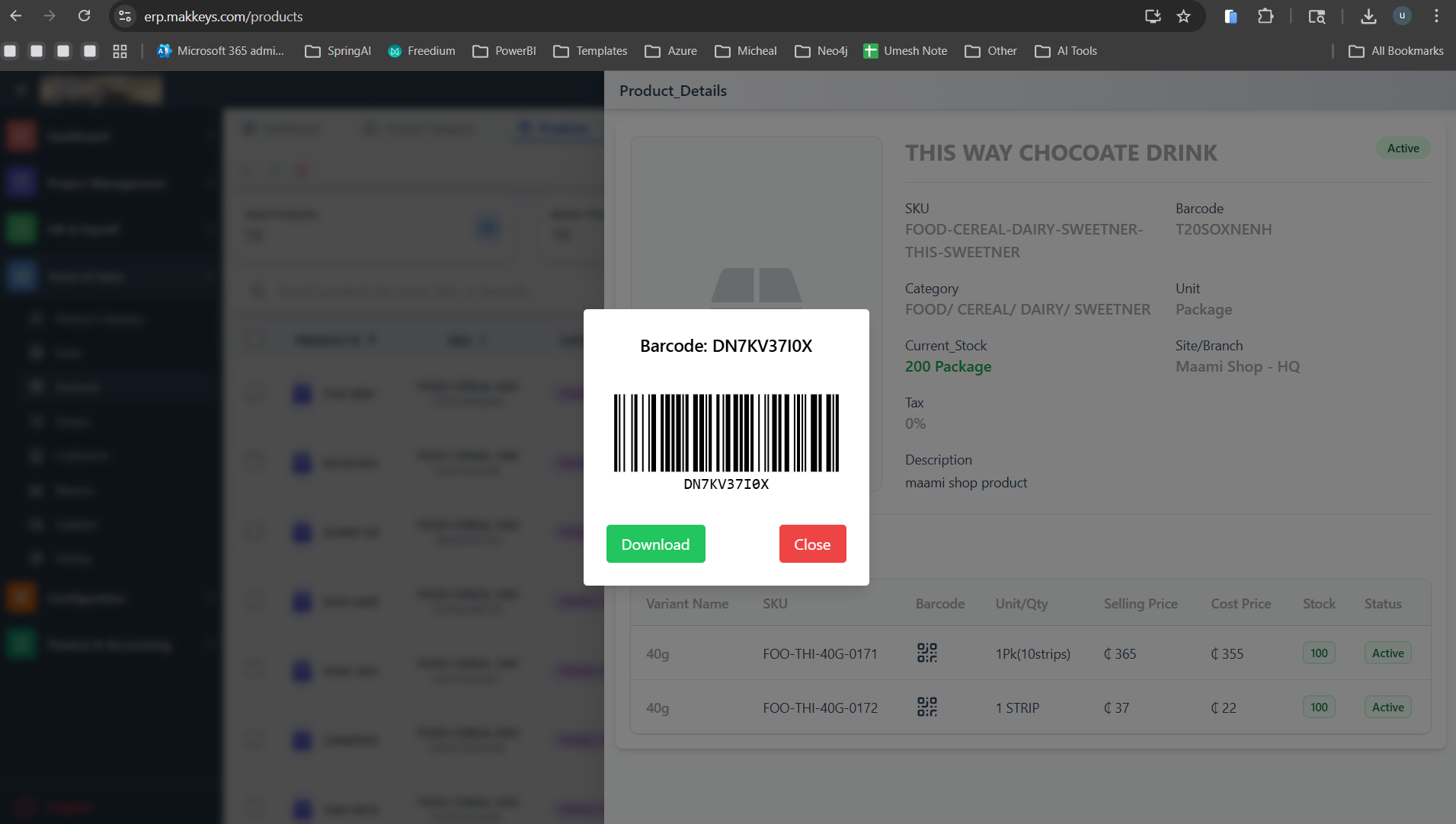Open the tab search icon

1317,16
